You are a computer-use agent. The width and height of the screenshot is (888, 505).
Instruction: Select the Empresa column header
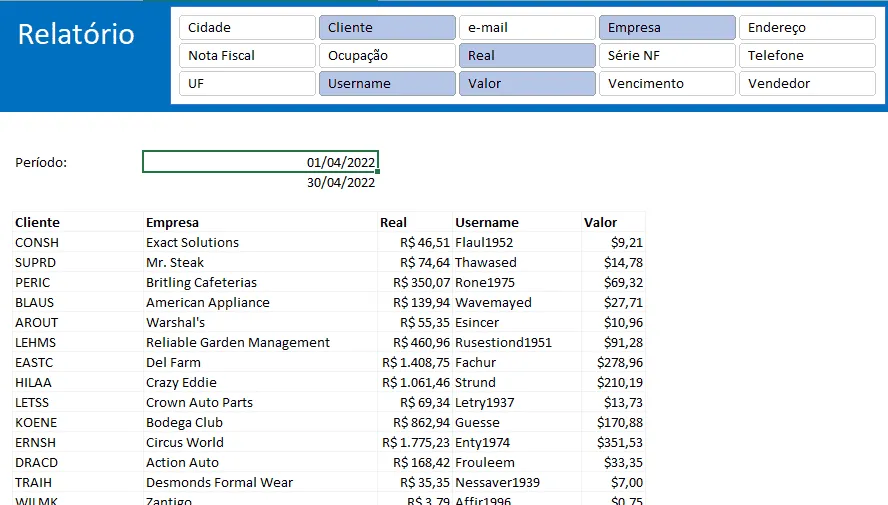[261, 222]
